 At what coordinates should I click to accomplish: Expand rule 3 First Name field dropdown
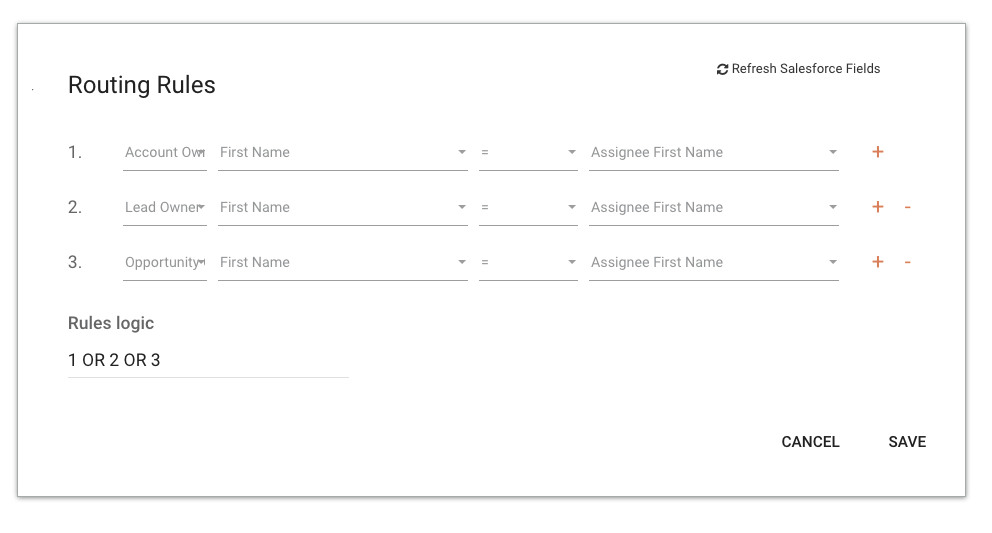coord(342,263)
